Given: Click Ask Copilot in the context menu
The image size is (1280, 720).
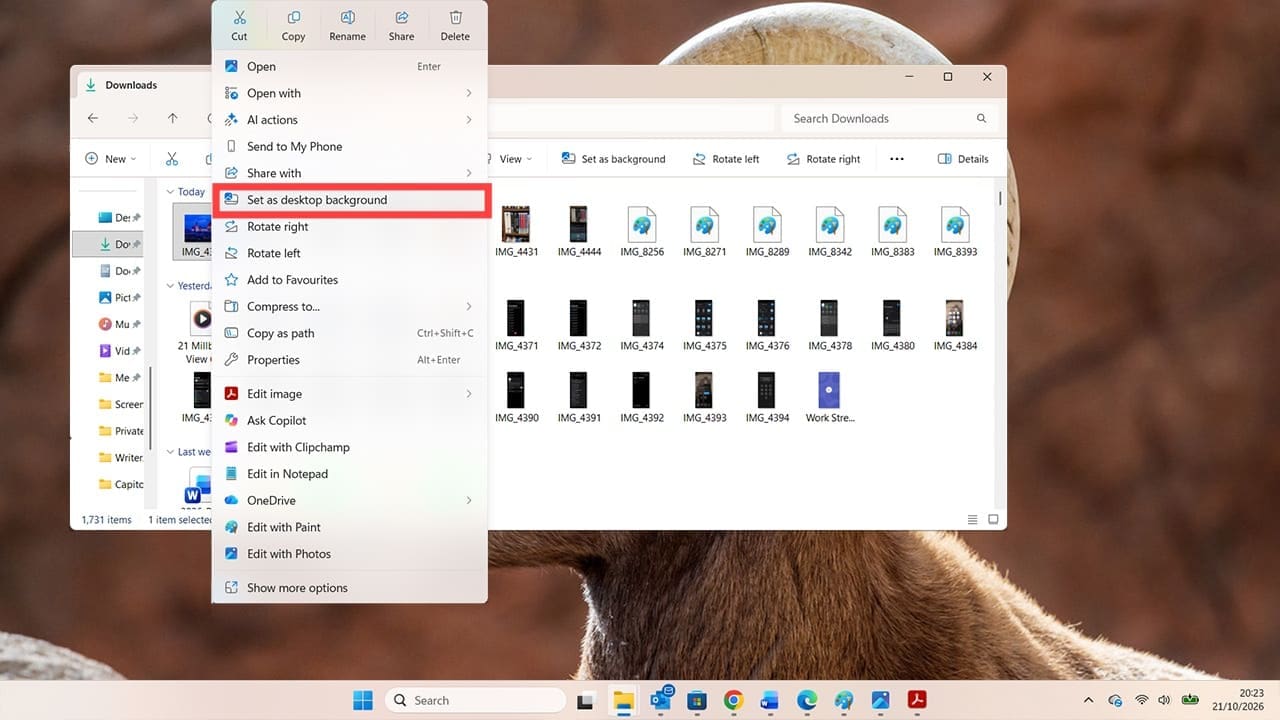Looking at the screenshot, I should (x=349, y=421).
